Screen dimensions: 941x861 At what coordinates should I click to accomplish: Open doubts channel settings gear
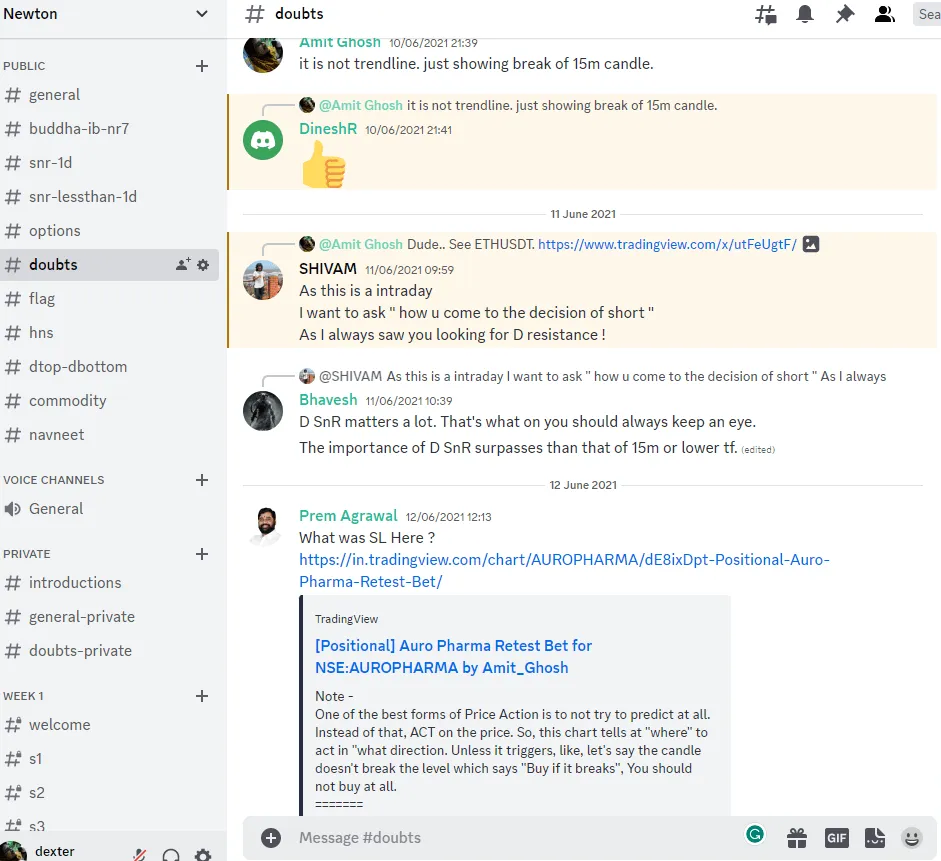tap(203, 265)
